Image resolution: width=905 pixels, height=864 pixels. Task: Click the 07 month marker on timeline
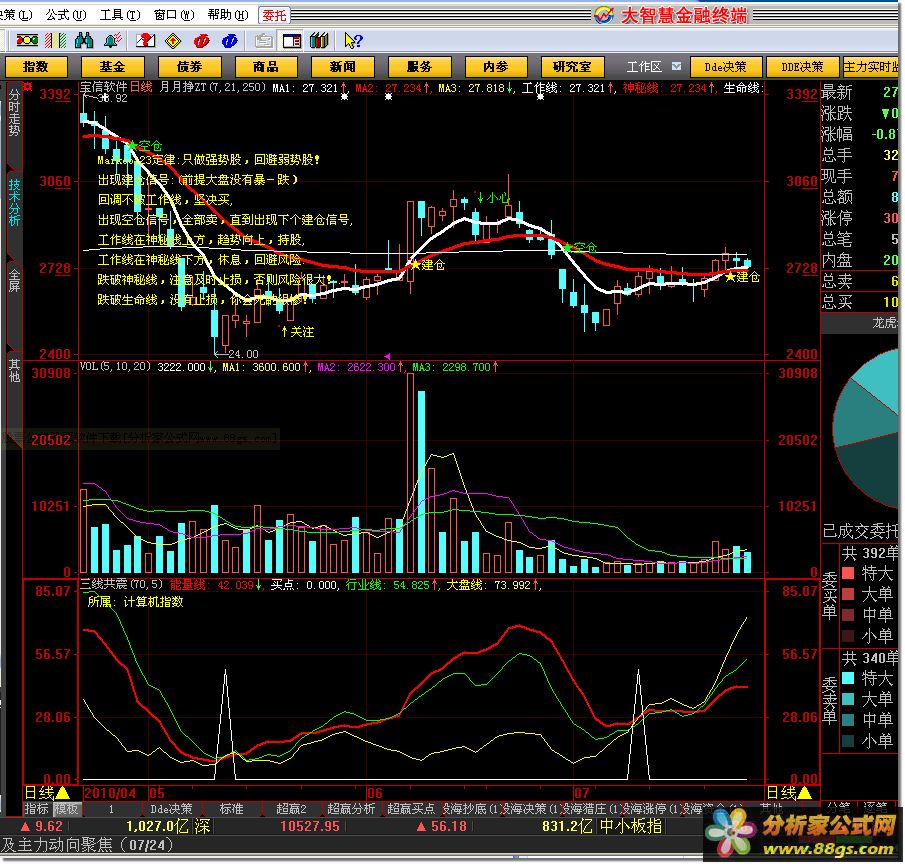(582, 793)
